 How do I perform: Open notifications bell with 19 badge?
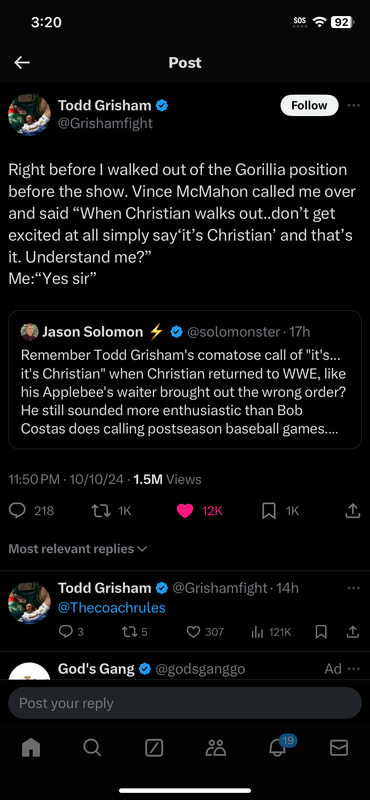point(277,747)
